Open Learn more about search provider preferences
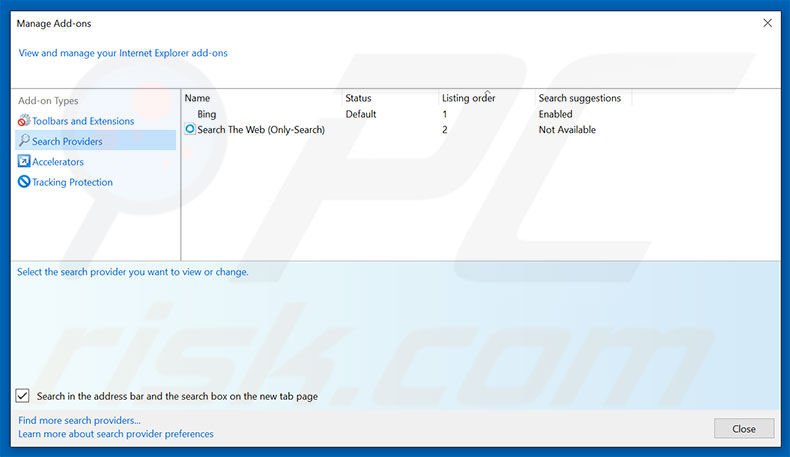This screenshot has height=457, width=790. [116, 434]
